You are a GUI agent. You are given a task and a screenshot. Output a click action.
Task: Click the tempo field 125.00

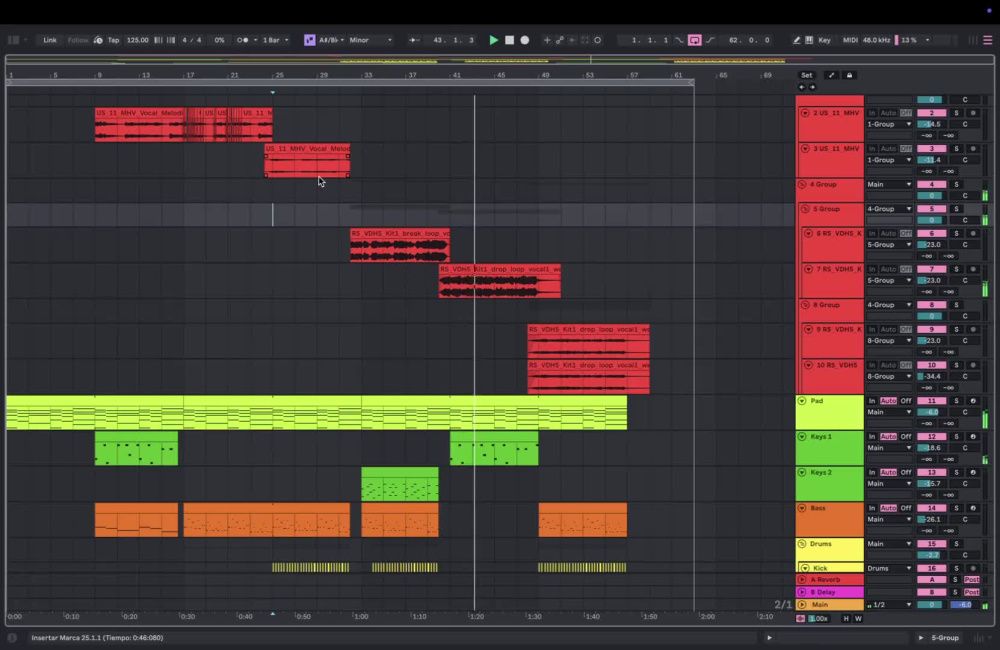pyautogui.click(x=137, y=40)
